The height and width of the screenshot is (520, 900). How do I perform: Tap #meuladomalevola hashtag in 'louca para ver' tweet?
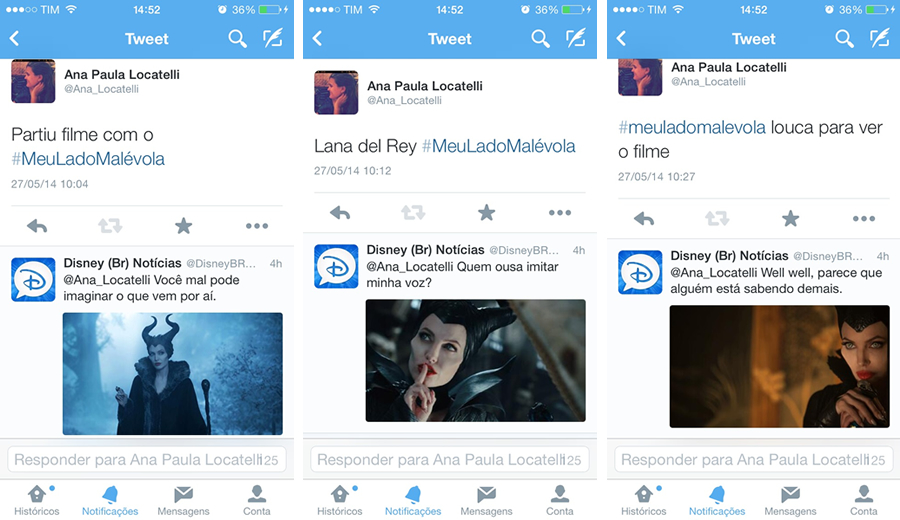[692, 127]
